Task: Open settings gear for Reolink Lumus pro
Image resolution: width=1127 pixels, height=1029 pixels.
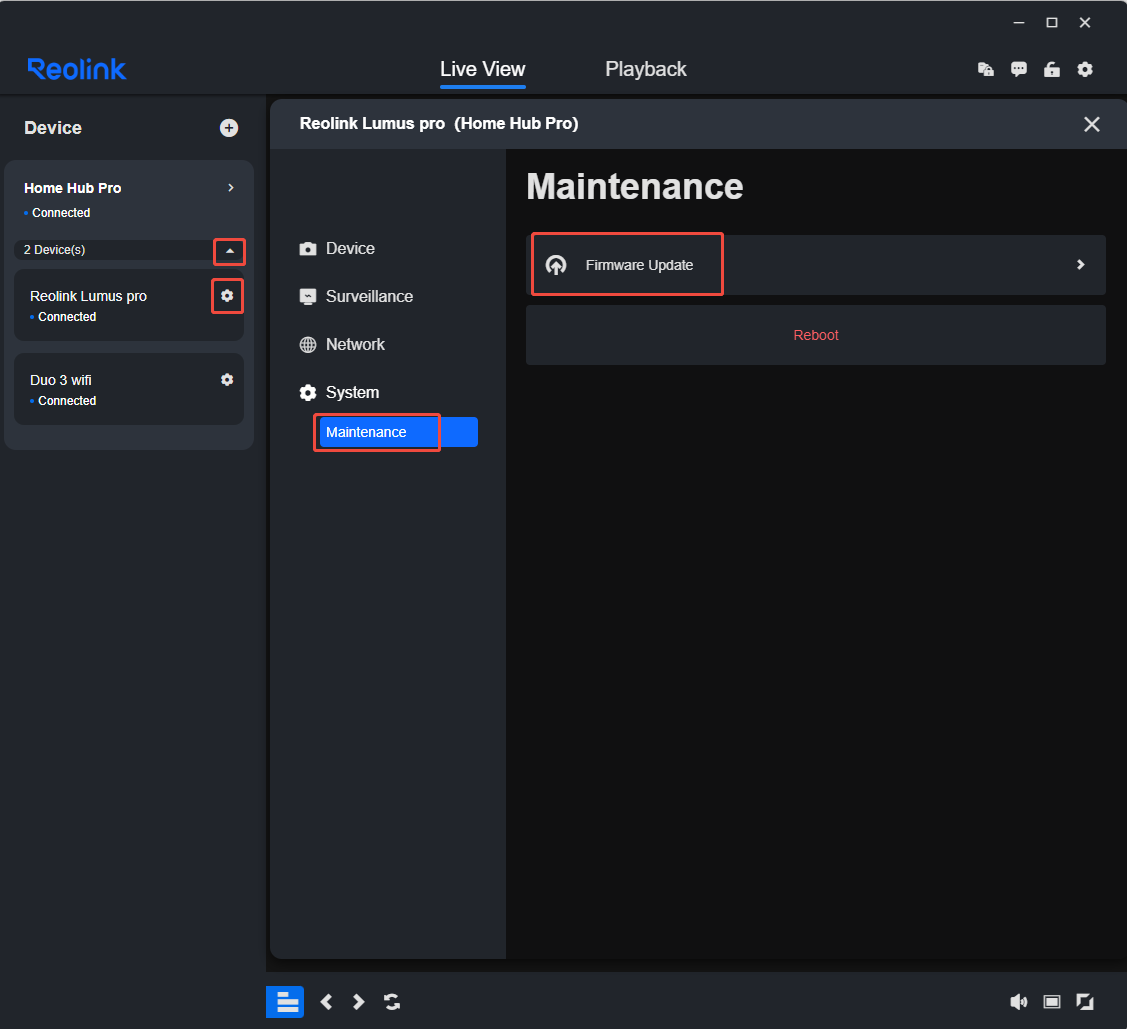Action: pos(227,296)
